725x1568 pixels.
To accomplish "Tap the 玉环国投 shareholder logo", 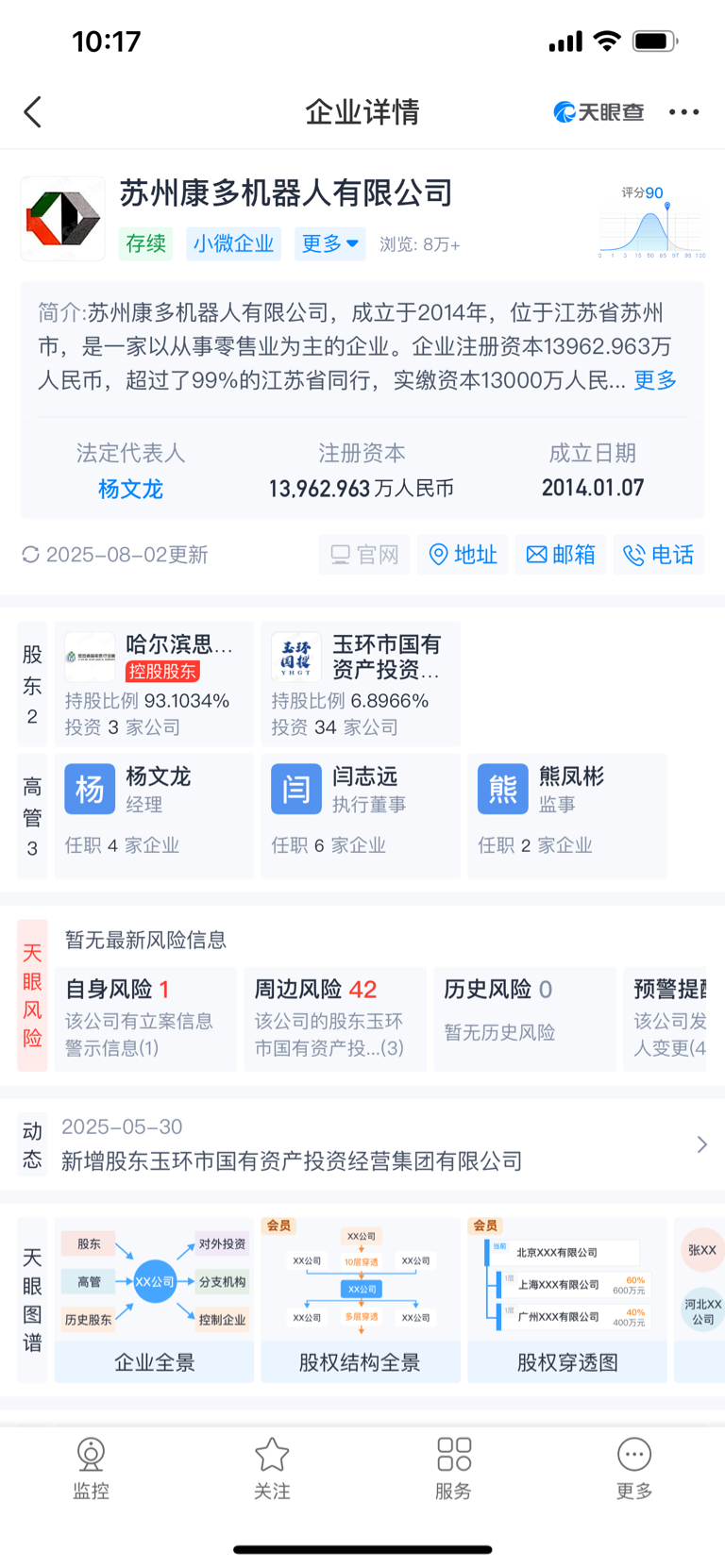I will click(296, 658).
